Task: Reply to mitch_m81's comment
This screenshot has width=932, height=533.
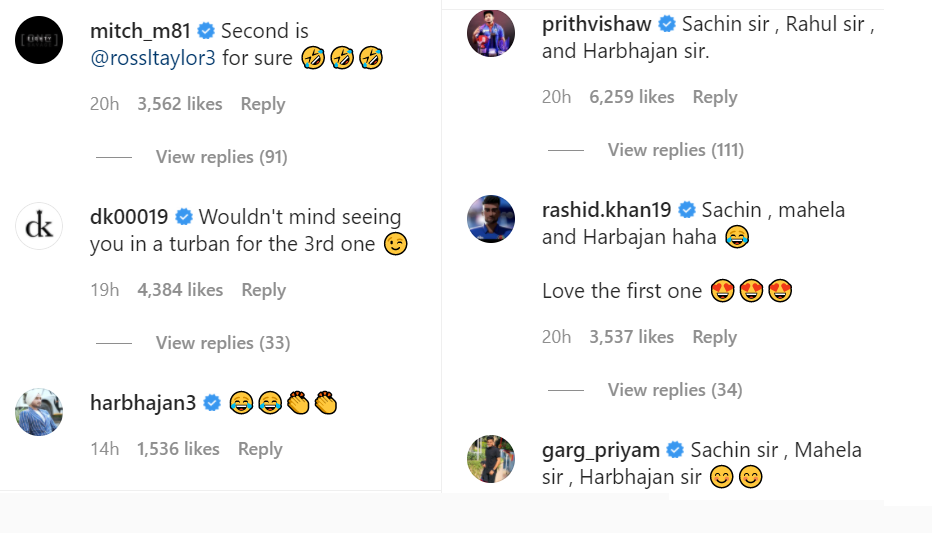Action: click(263, 104)
